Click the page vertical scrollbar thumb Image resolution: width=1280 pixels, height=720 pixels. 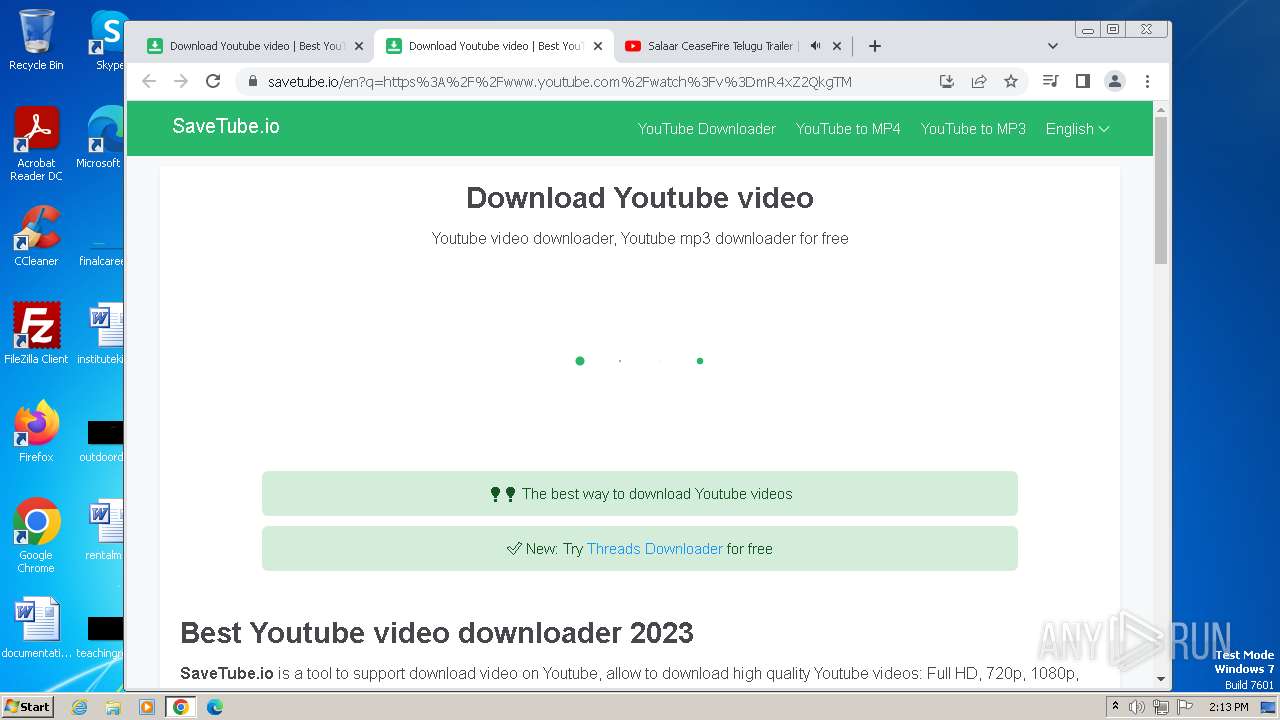(x=1161, y=190)
